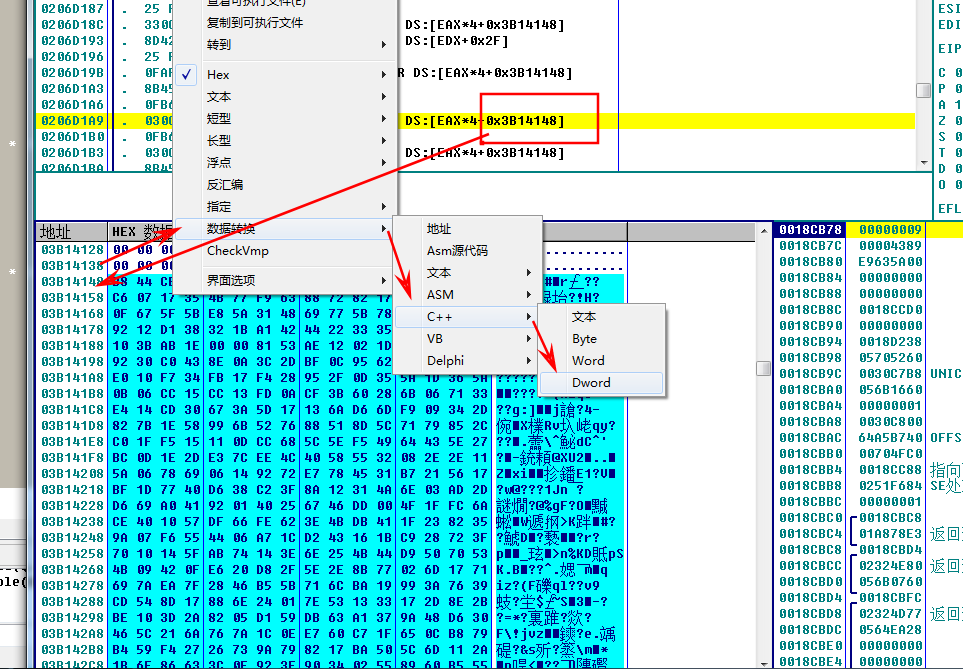This screenshot has height=669, width=963.
Task: Select dump row address 03B14248
Action: pyautogui.click(x=72, y=537)
